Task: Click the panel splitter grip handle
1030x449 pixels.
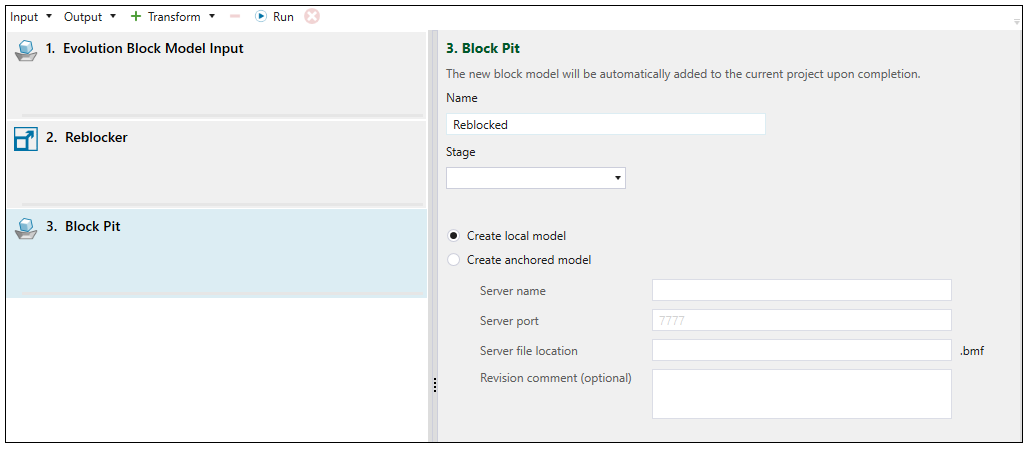Action: coord(434,385)
